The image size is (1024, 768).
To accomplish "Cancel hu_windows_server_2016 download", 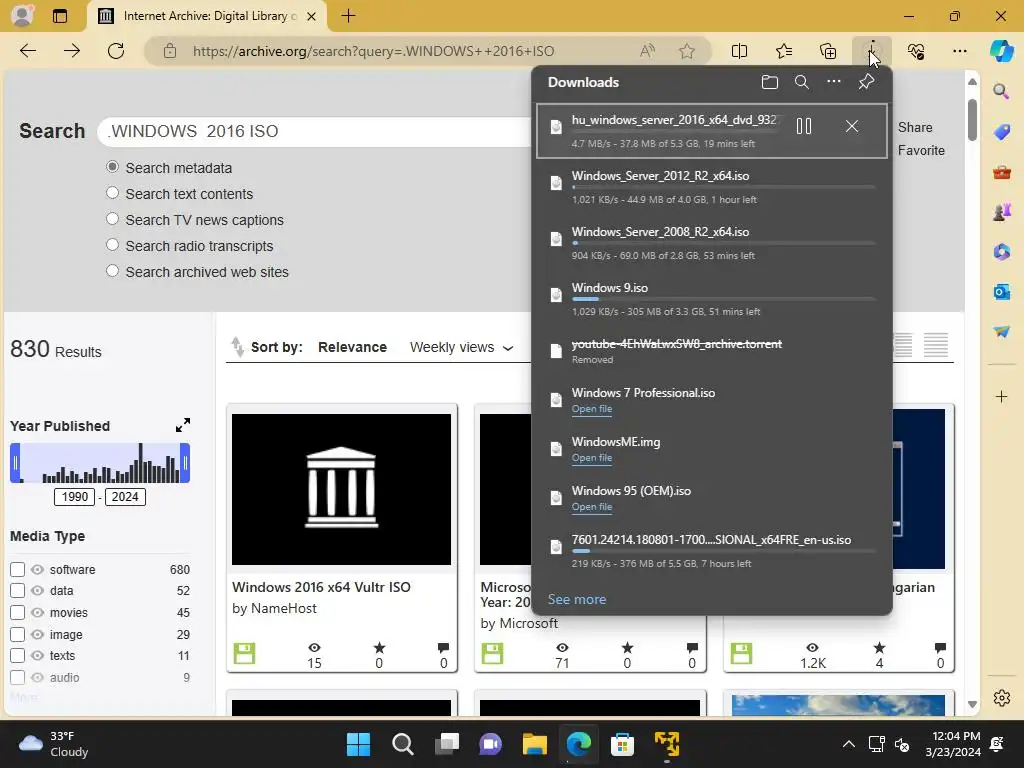I will pyautogui.click(x=852, y=126).
